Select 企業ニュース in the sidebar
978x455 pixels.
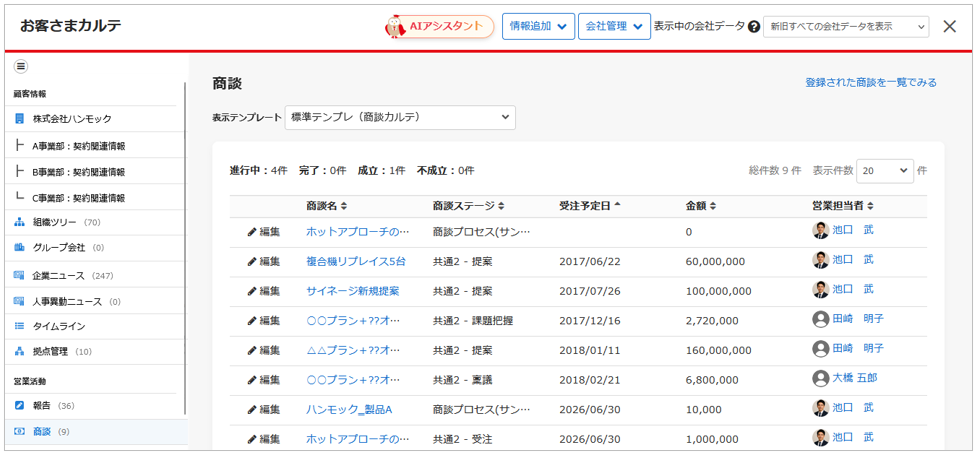point(60,275)
